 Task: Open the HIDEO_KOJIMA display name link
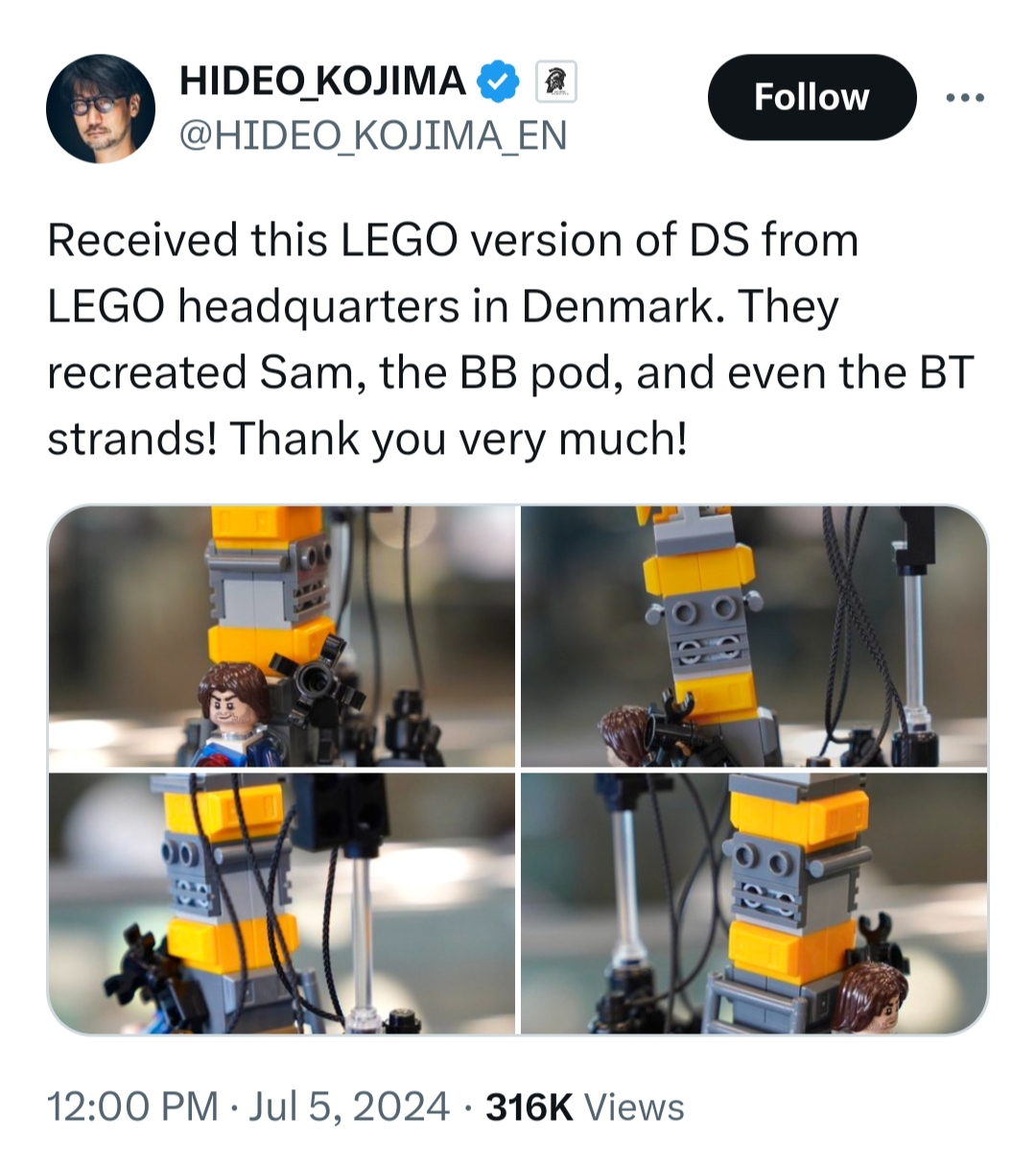[322, 82]
